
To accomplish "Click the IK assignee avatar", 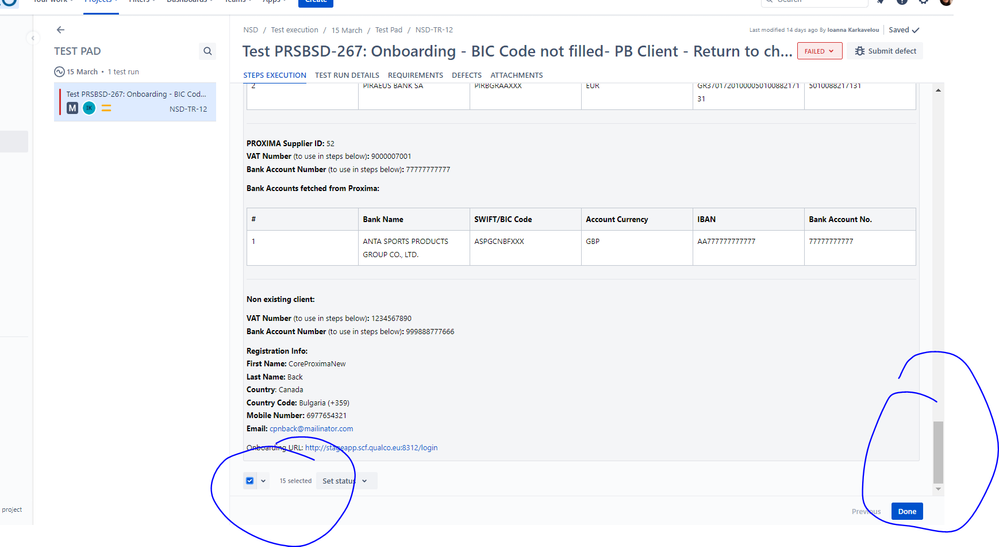I will click(x=89, y=108).
